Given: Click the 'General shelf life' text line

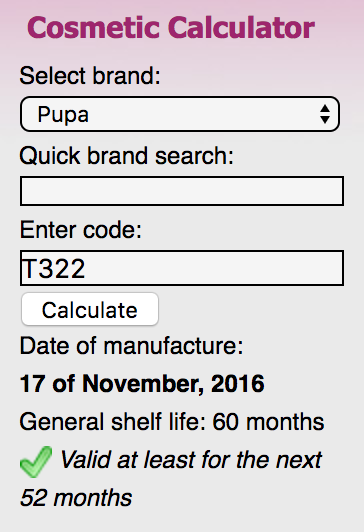Looking at the screenshot, I should click(172, 422).
